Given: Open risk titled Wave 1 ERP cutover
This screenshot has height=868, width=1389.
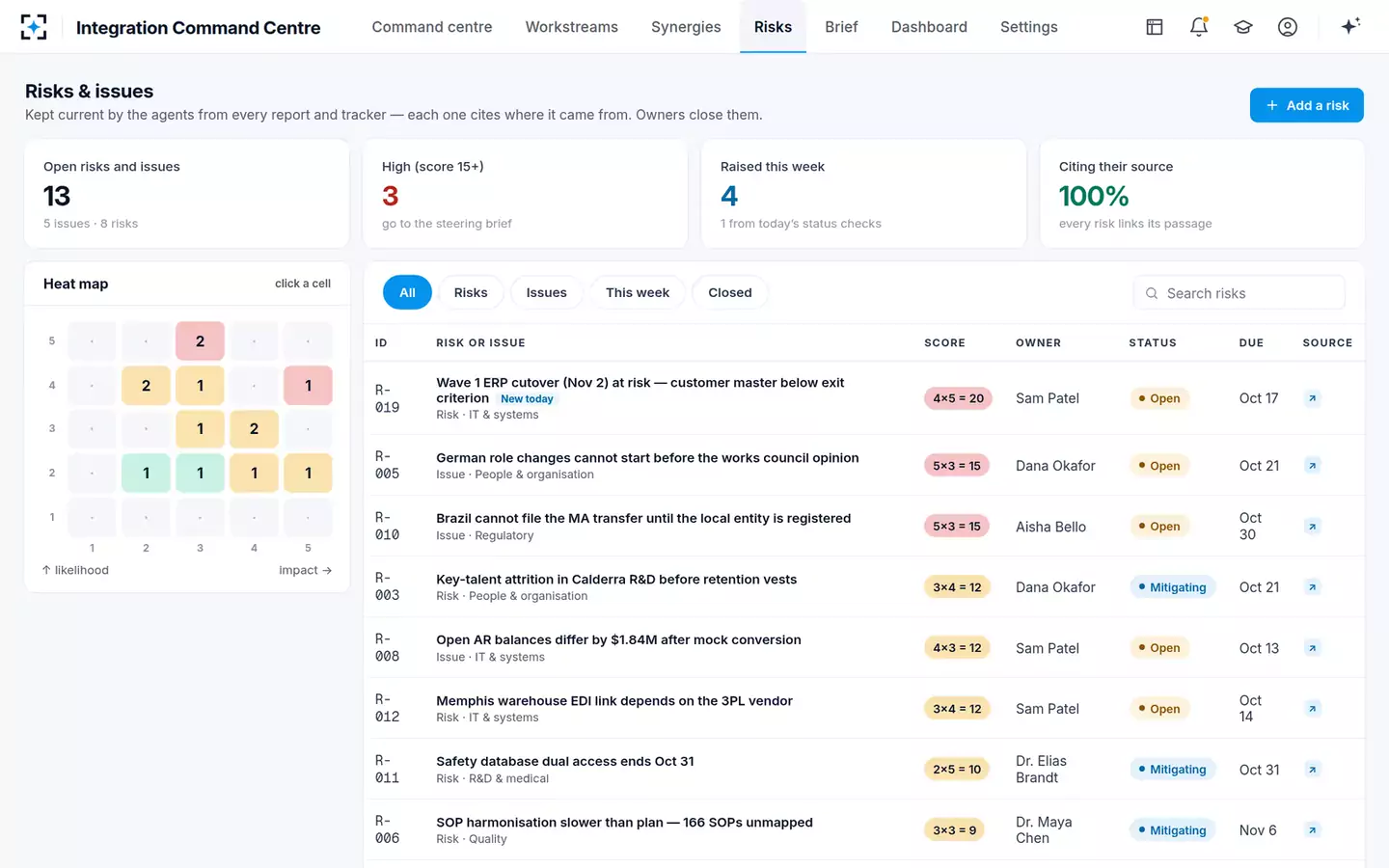Looking at the screenshot, I should pos(640,391).
